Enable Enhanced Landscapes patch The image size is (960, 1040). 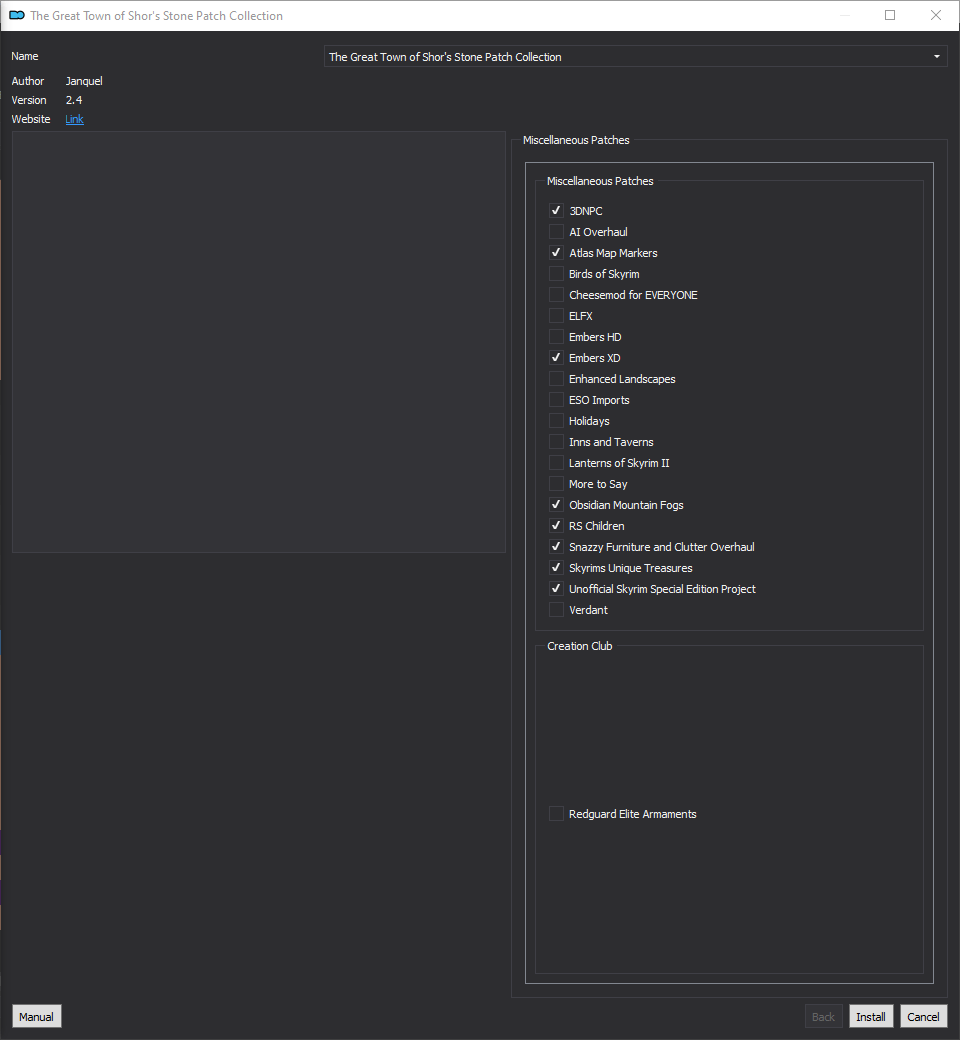click(556, 379)
